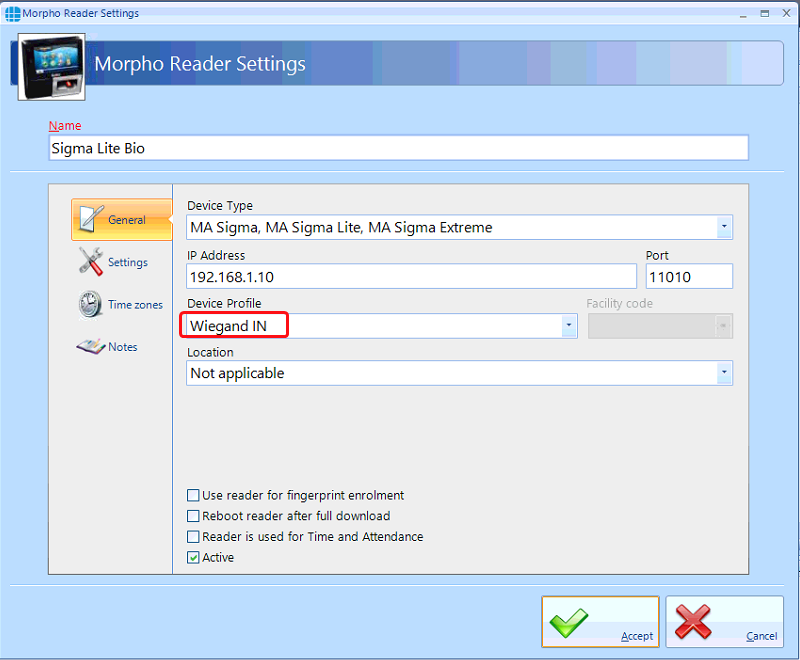Click the Morpho Reader Settings banner heading
The width and height of the screenshot is (800, 660).
click(x=200, y=64)
